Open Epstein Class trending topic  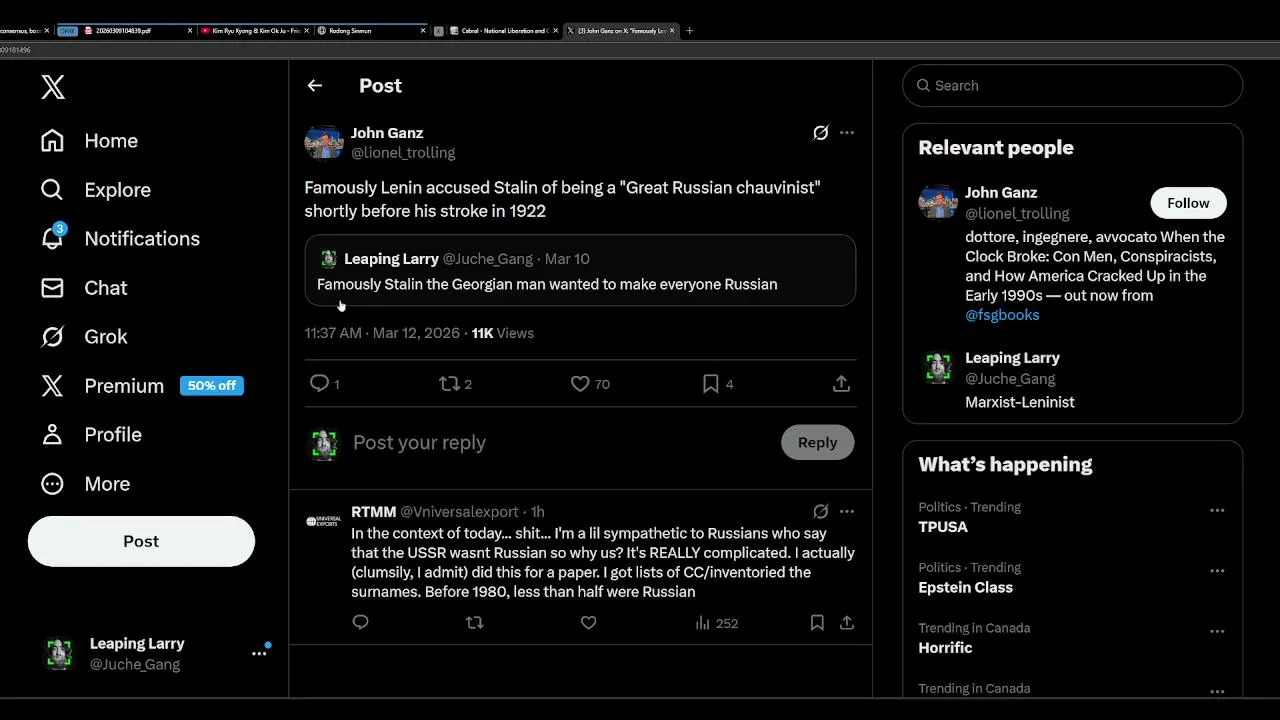pyautogui.click(x=965, y=588)
